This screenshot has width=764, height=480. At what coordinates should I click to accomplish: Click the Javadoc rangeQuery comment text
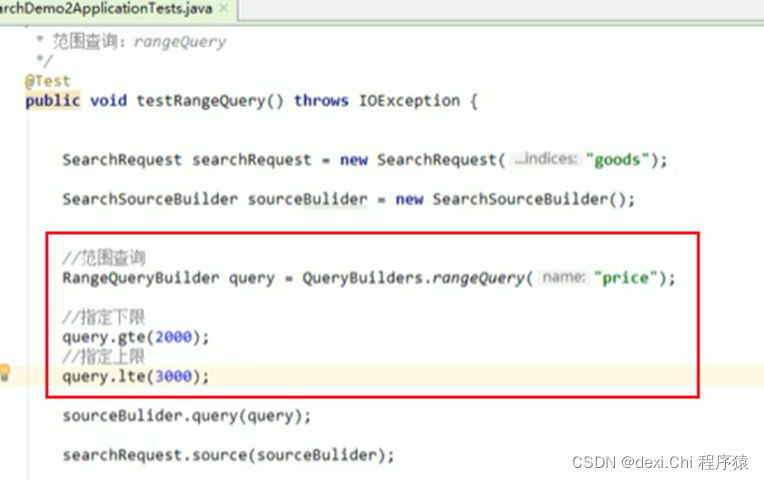tap(180, 42)
